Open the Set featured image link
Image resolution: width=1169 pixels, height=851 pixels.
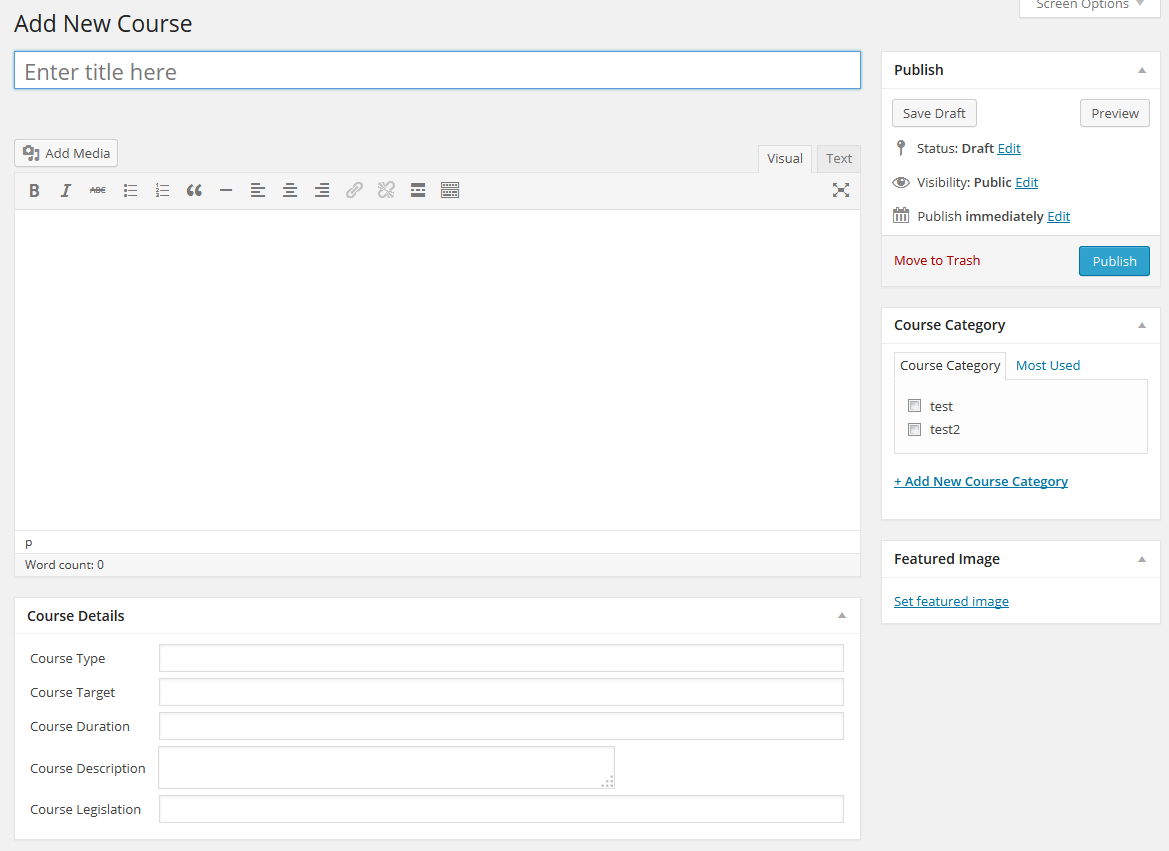pos(951,601)
